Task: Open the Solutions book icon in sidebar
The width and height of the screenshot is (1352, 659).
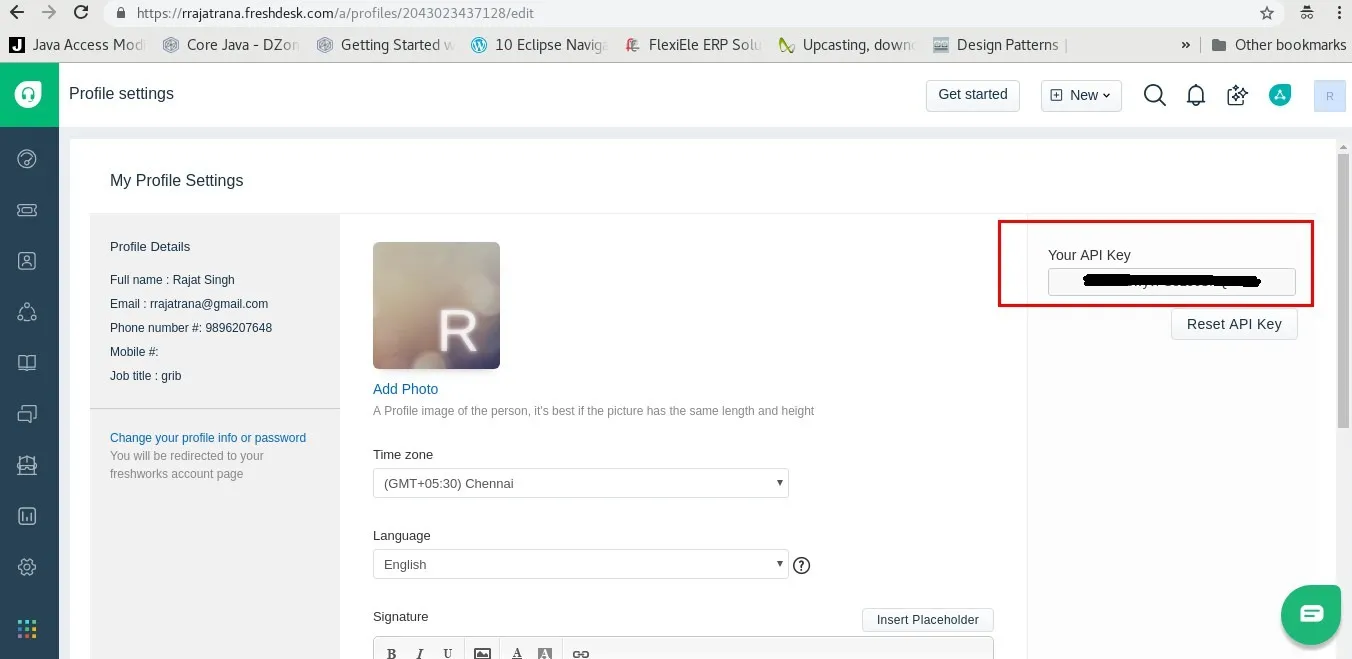Action: (x=28, y=363)
